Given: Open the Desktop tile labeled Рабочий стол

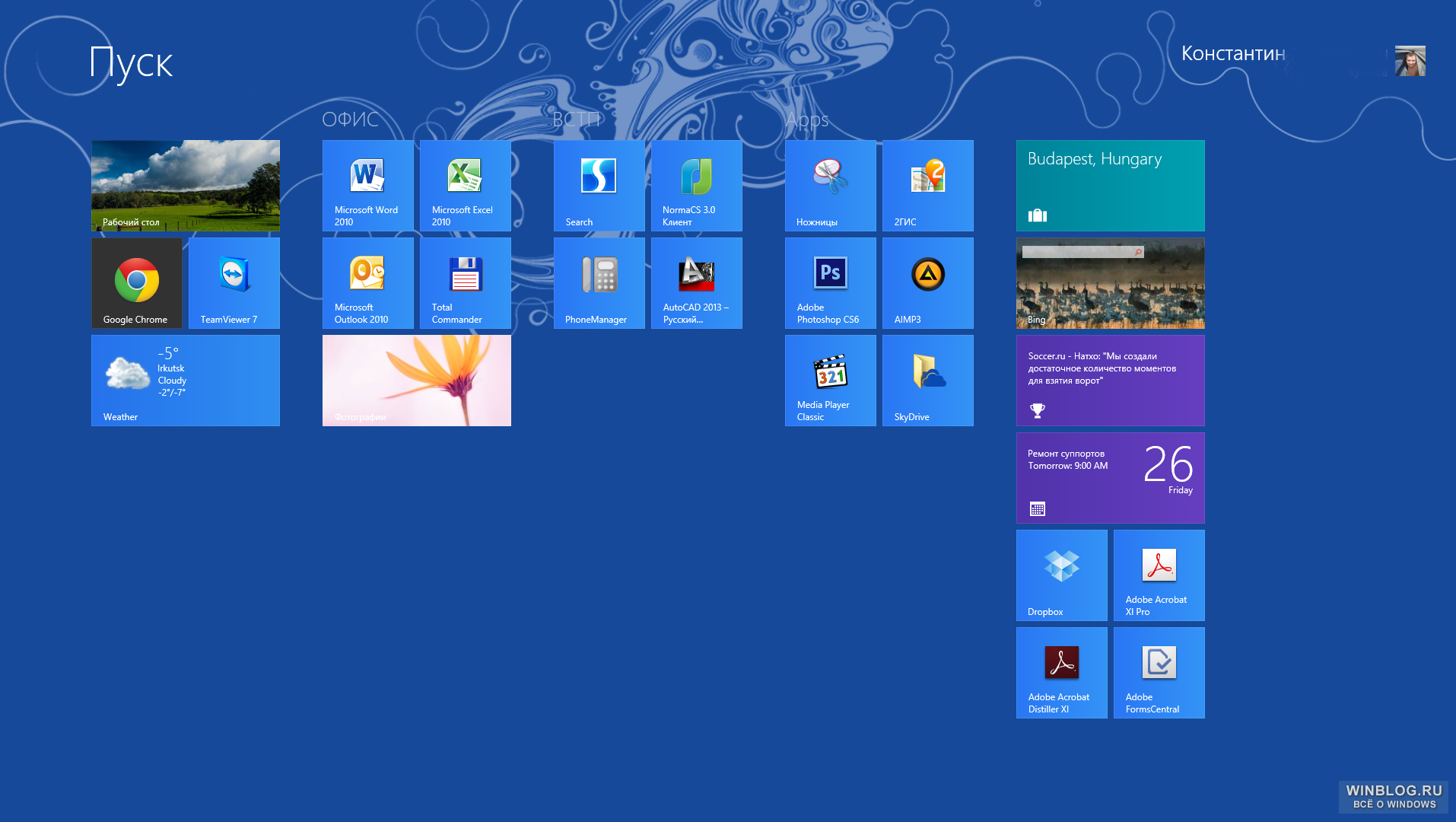Looking at the screenshot, I should pos(186,186).
